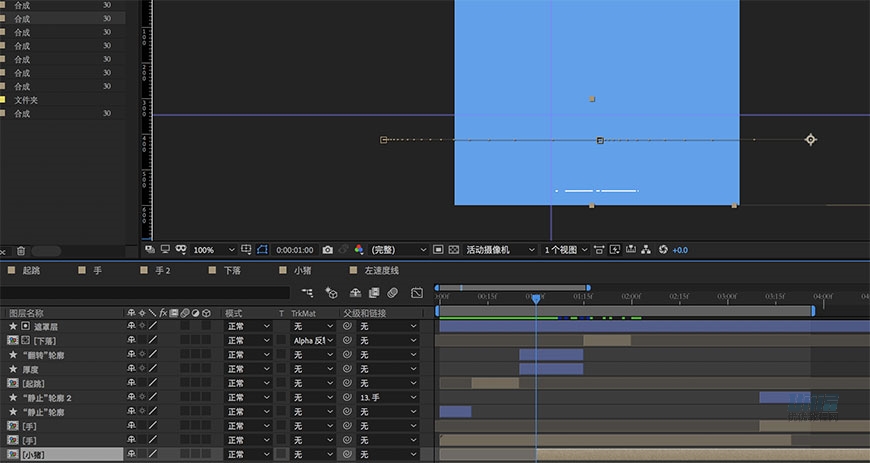The image size is (870, 463).
Task: Click the Always Preview This View icon
Action: coord(150,249)
